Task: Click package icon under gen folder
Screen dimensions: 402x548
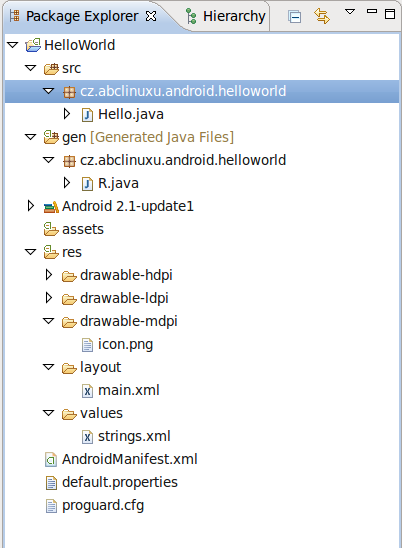Action: click(69, 161)
